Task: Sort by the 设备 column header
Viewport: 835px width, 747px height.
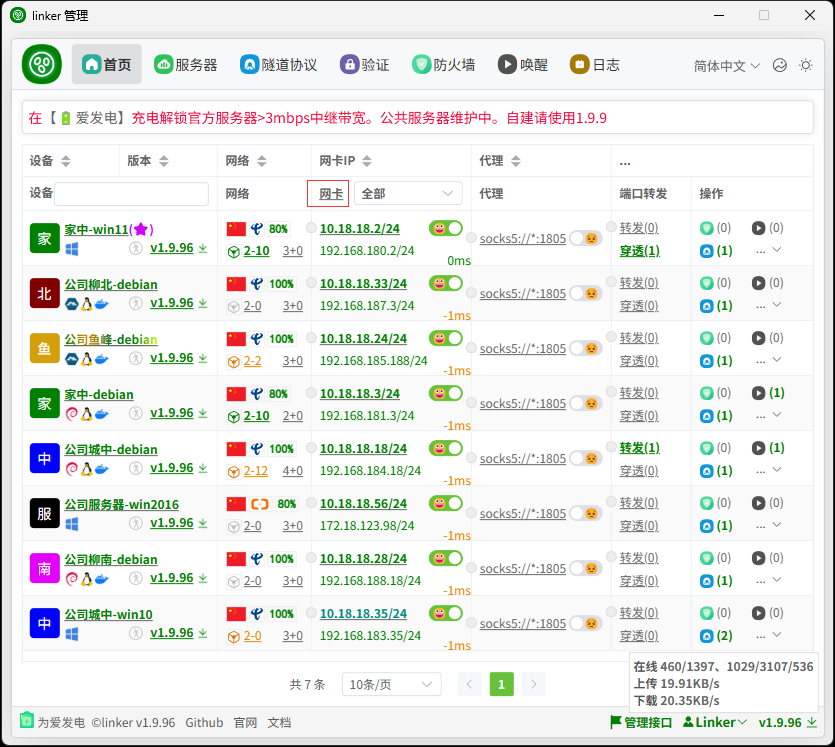Action: pyautogui.click(x=50, y=160)
